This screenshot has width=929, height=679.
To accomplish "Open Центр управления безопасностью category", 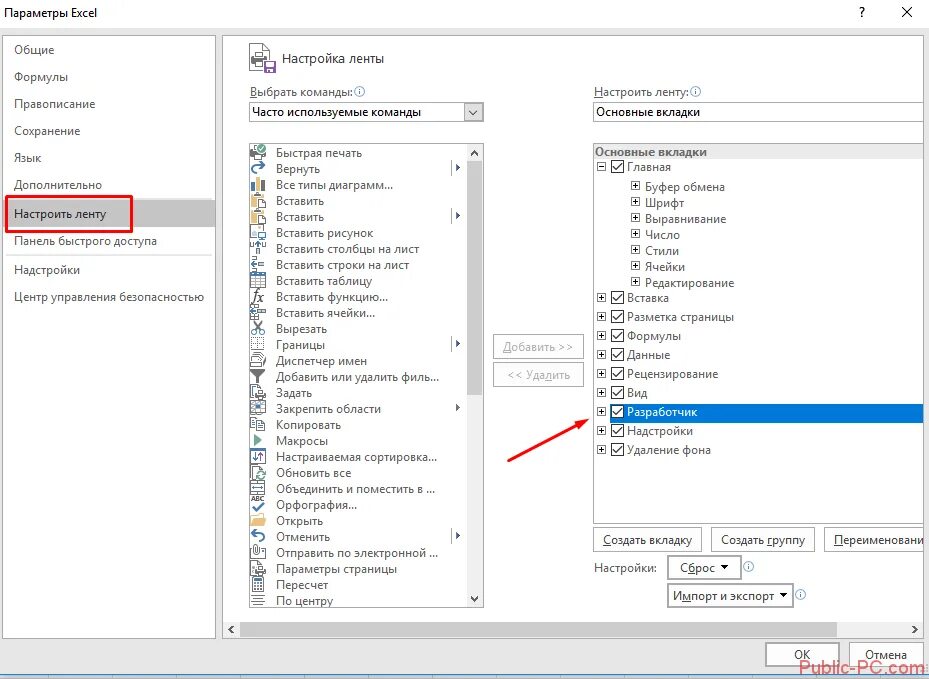I will click(x=109, y=297).
